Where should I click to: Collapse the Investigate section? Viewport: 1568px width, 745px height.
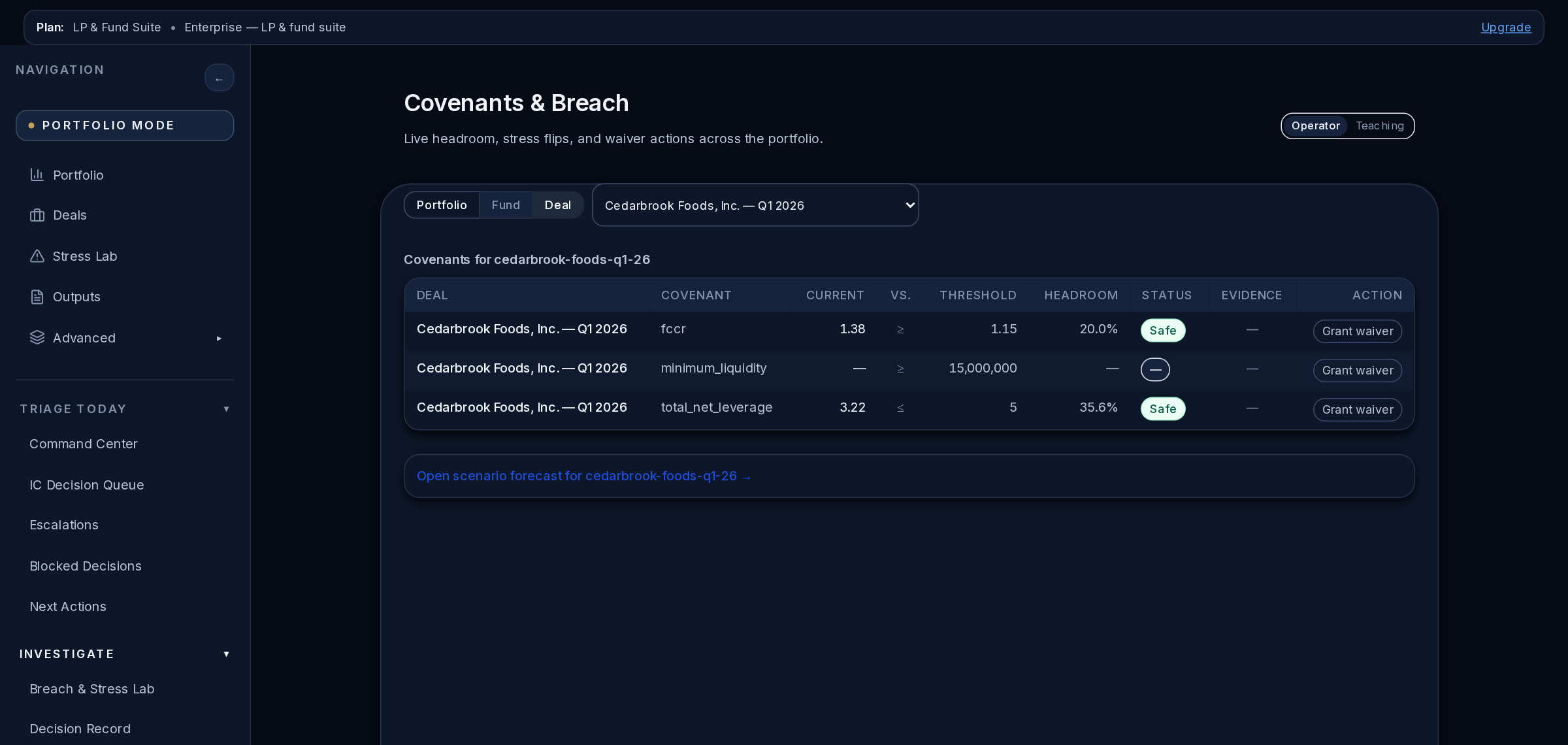coord(226,654)
